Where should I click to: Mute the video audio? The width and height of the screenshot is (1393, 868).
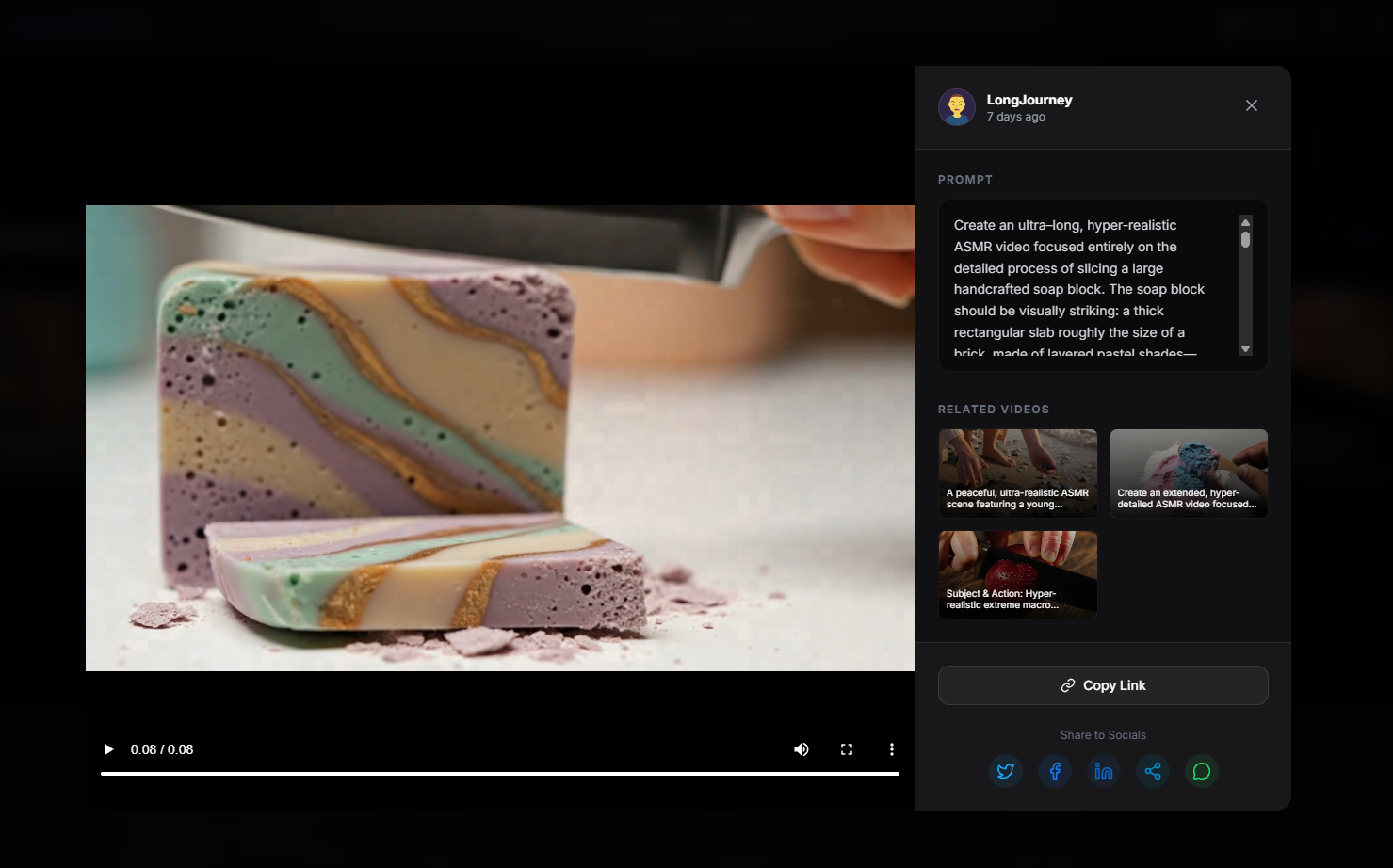pos(801,748)
